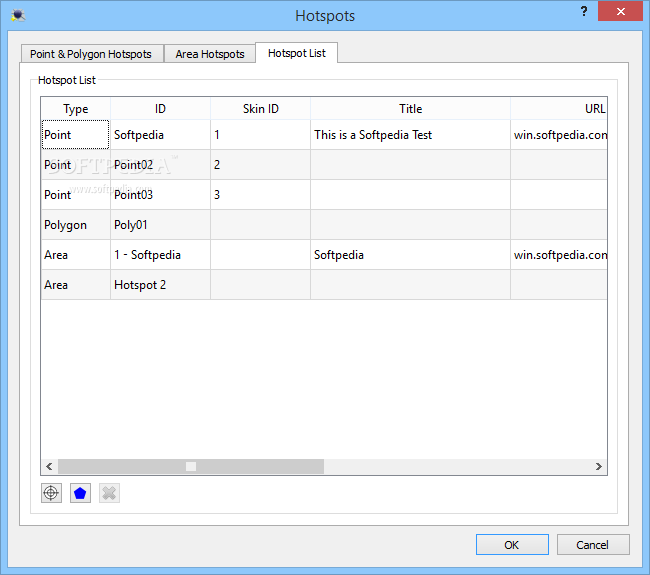Click Skin ID cell showing 3

point(260,194)
